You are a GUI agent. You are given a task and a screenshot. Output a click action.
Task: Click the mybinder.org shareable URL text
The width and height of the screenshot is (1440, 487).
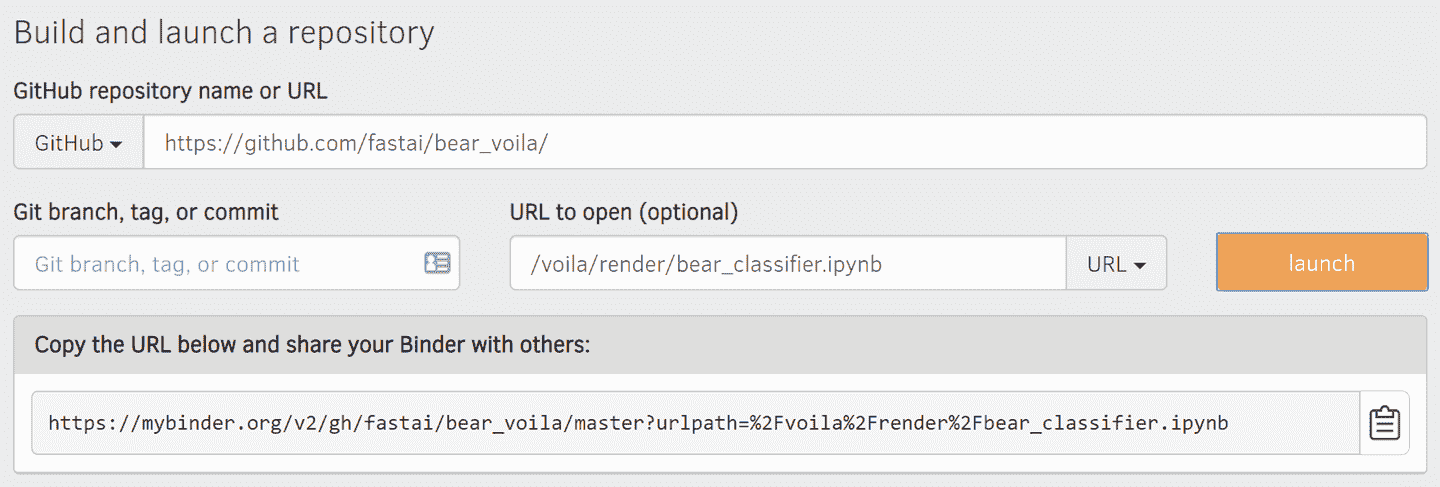638,423
